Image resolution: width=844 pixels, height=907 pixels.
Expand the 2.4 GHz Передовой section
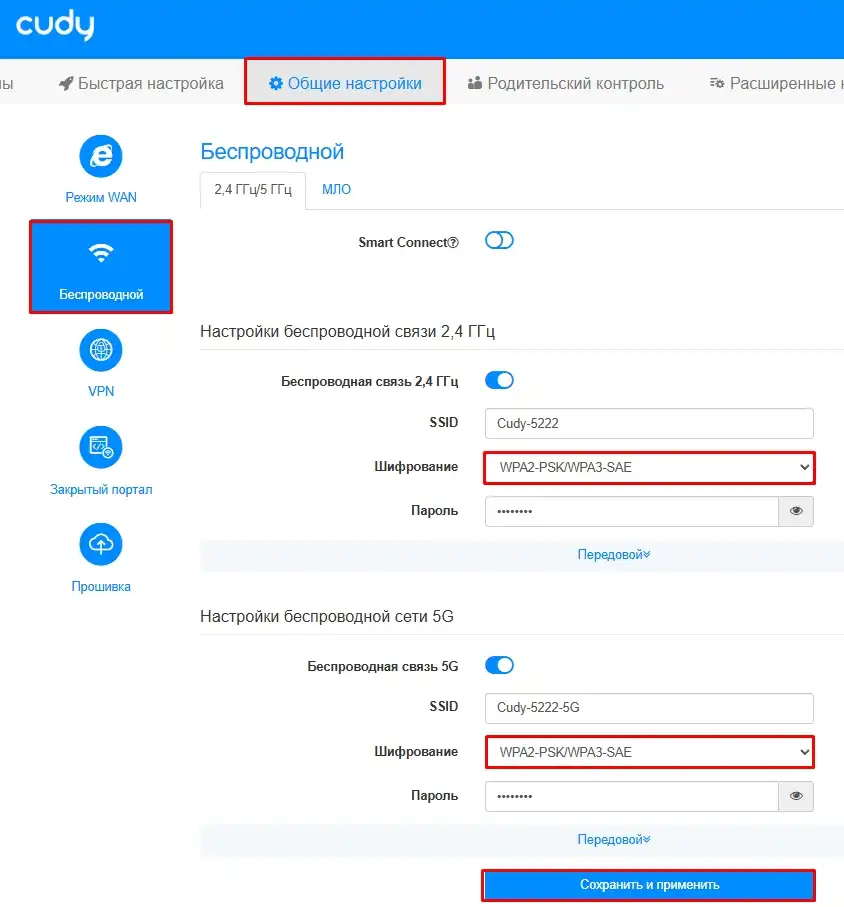[x=614, y=555]
